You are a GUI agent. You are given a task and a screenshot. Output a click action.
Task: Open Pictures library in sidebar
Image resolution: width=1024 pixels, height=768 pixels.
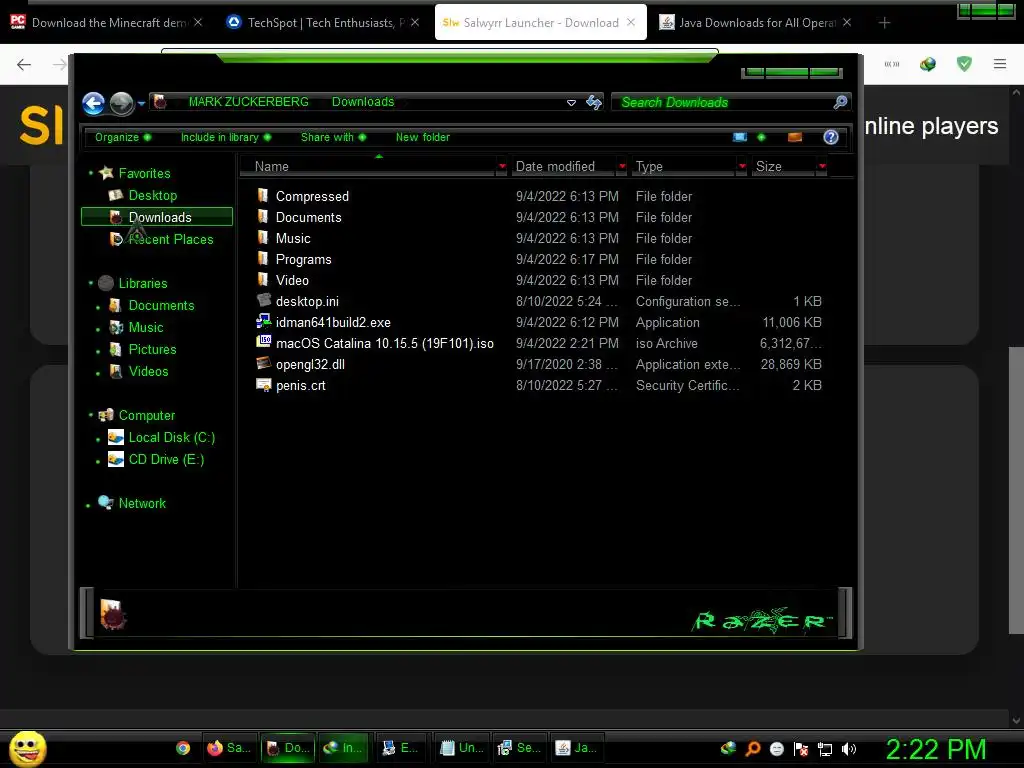tap(152, 349)
